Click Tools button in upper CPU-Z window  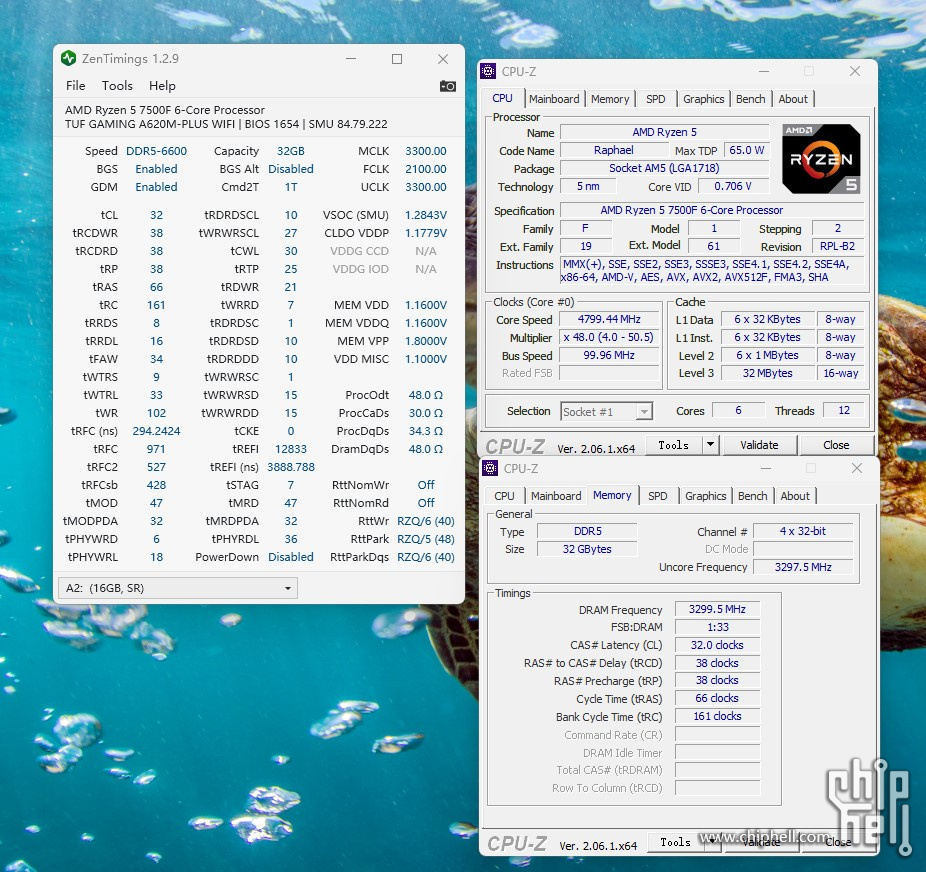(673, 445)
